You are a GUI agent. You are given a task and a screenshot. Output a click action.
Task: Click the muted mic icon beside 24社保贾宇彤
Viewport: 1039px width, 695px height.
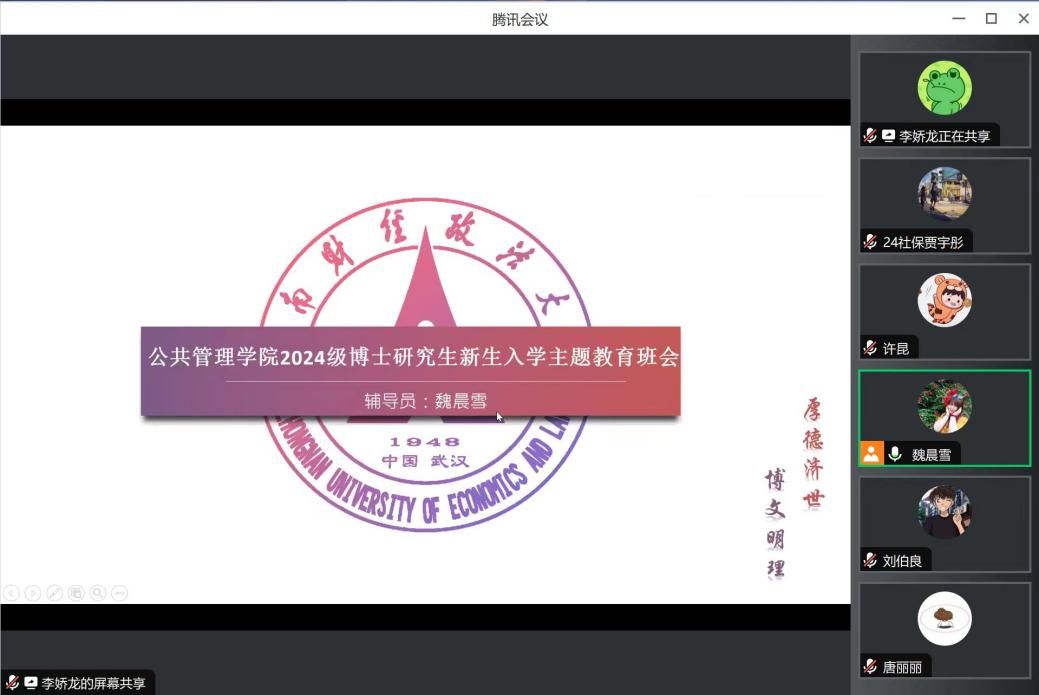tap(870, 242)
